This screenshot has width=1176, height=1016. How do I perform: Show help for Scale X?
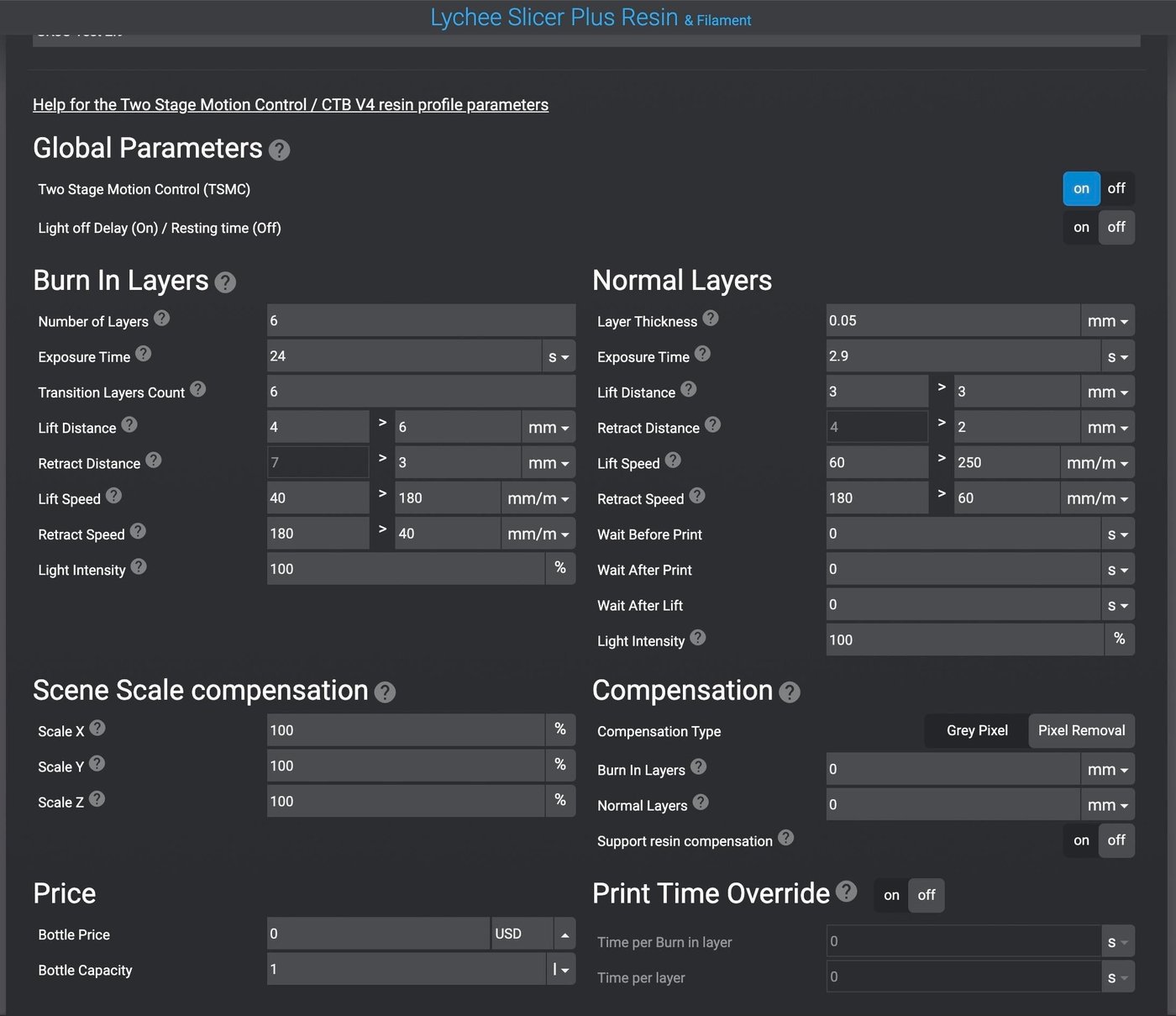tap(97, 728)
